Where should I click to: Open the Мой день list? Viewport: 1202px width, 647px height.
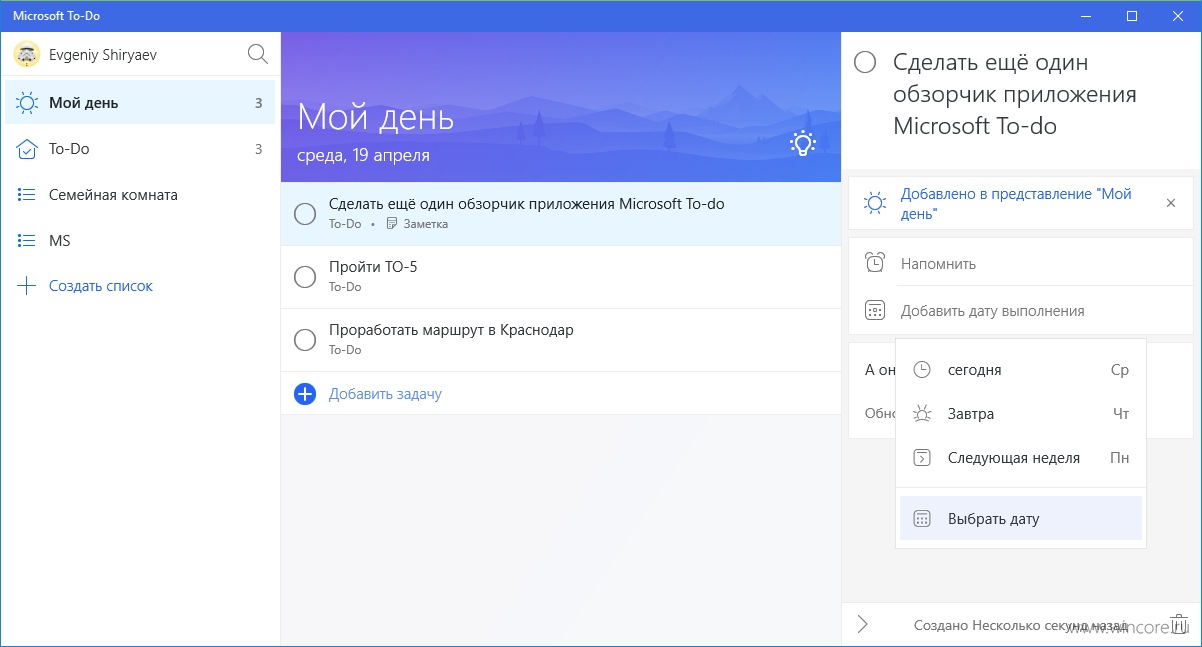coord(140,103)
